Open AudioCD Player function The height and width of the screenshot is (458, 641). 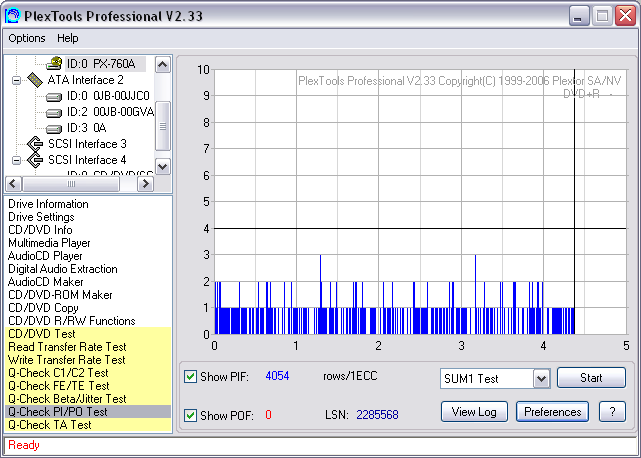tap(45, 256)
